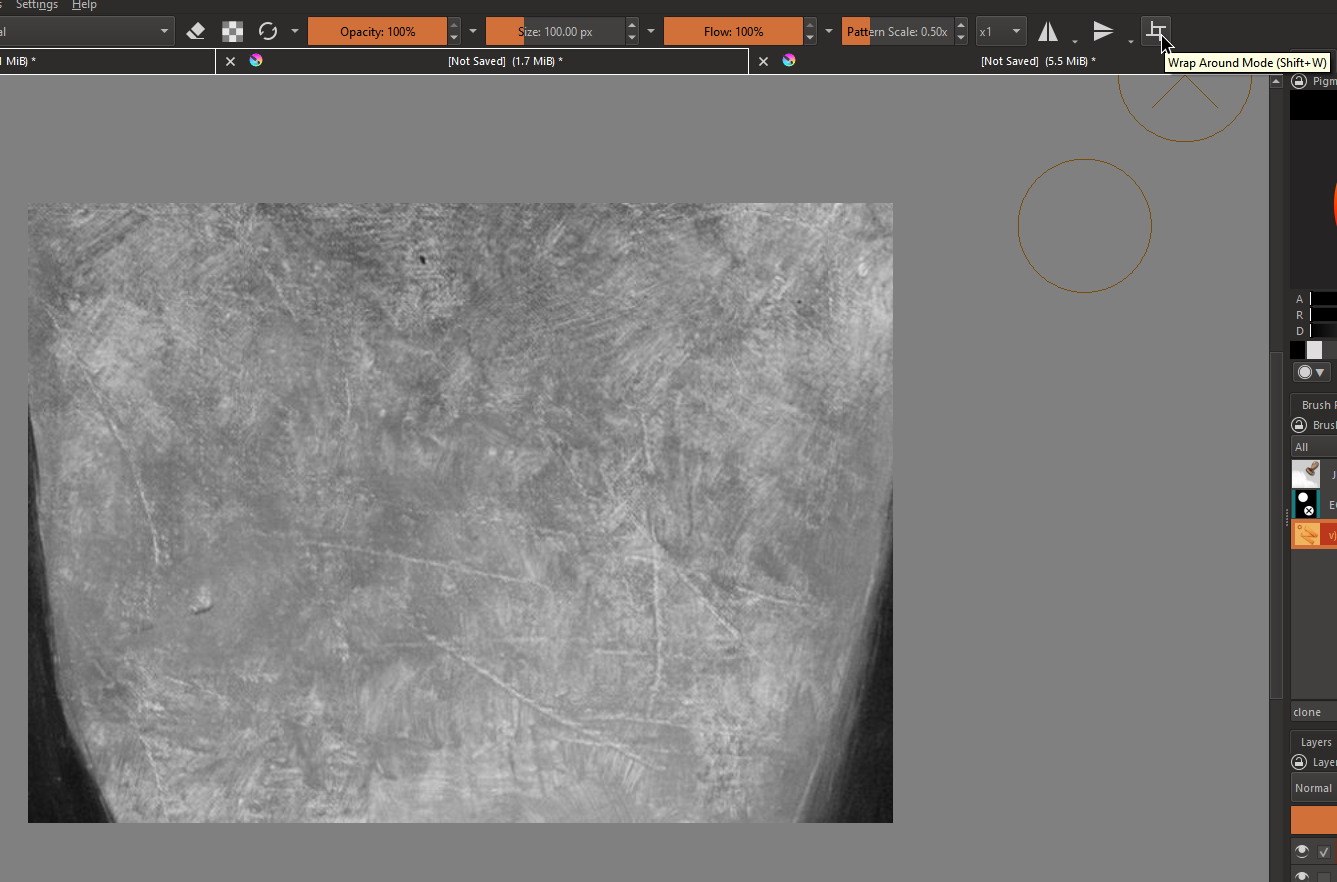Toggle the eraser mode icon
The image size is (1337, 882).
point(196,32)
